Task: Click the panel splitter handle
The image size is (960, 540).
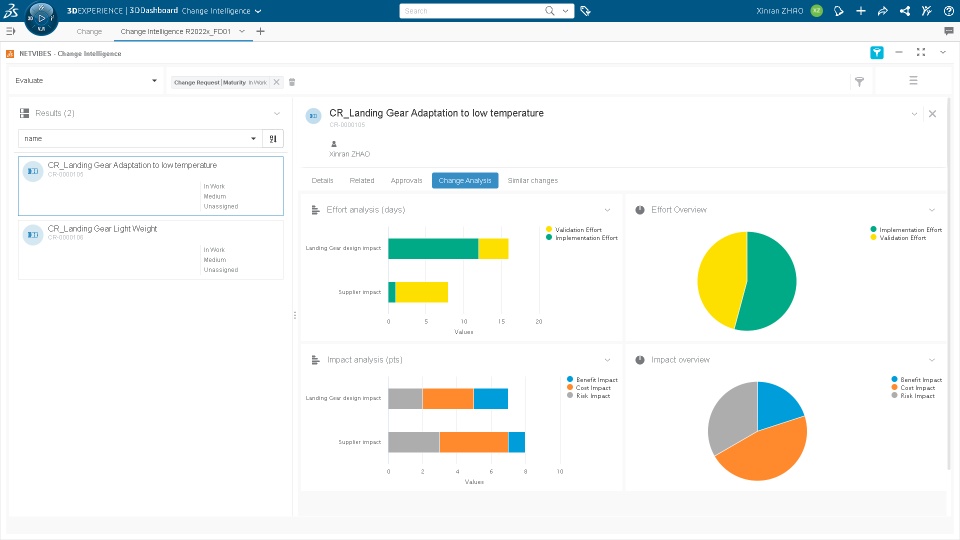Action: point(294,315)
